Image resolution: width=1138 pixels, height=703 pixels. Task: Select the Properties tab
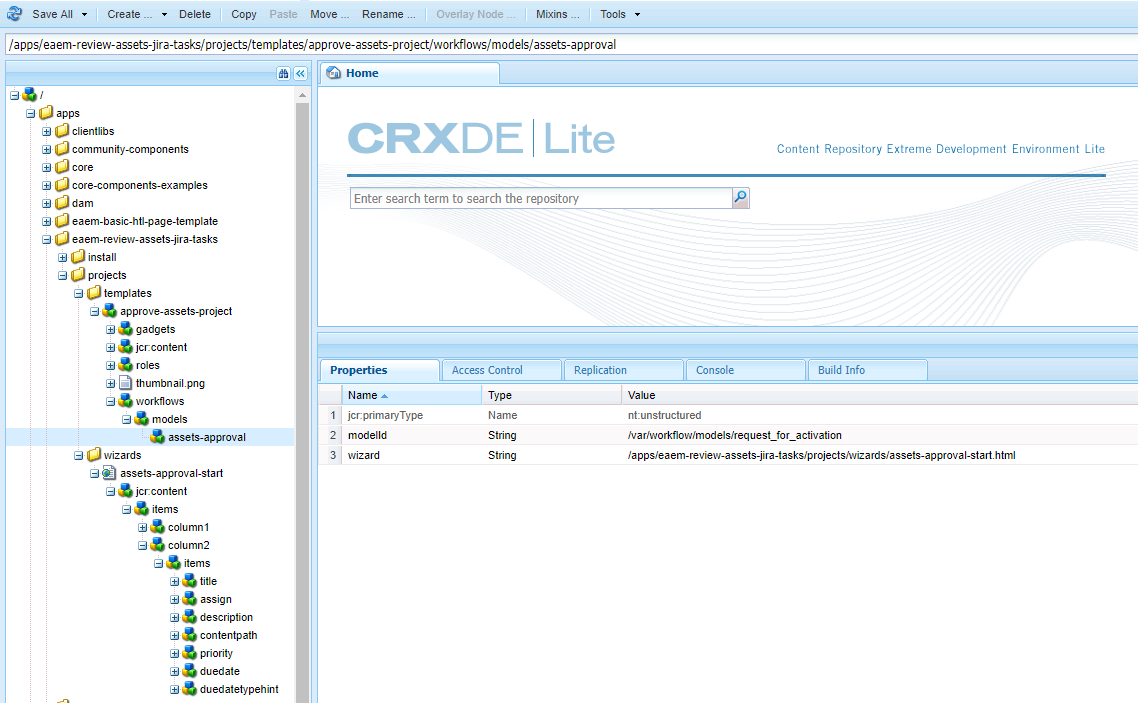point(379,370)
